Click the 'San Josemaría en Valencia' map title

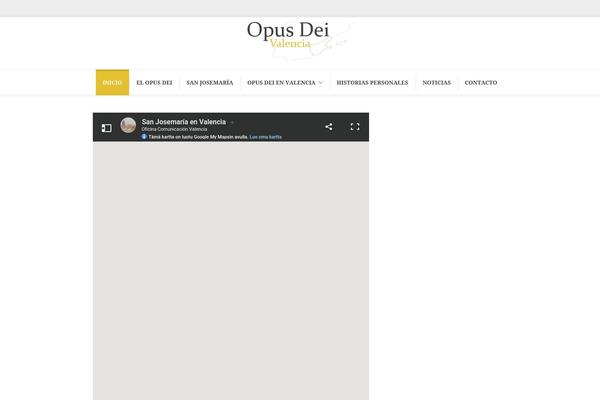(x=184, y=122)
